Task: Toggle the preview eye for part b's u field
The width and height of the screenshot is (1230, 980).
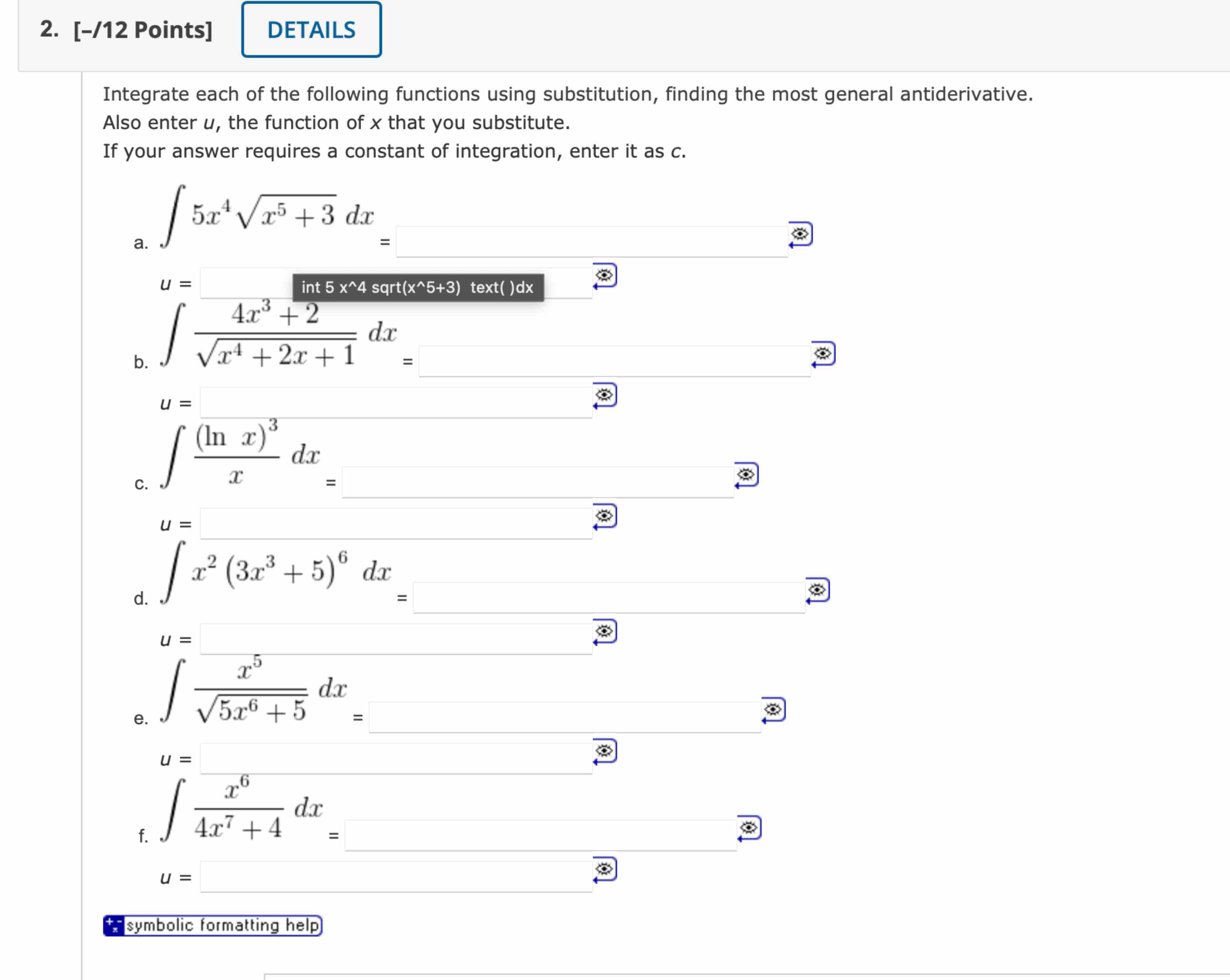Action: point(604,395)
